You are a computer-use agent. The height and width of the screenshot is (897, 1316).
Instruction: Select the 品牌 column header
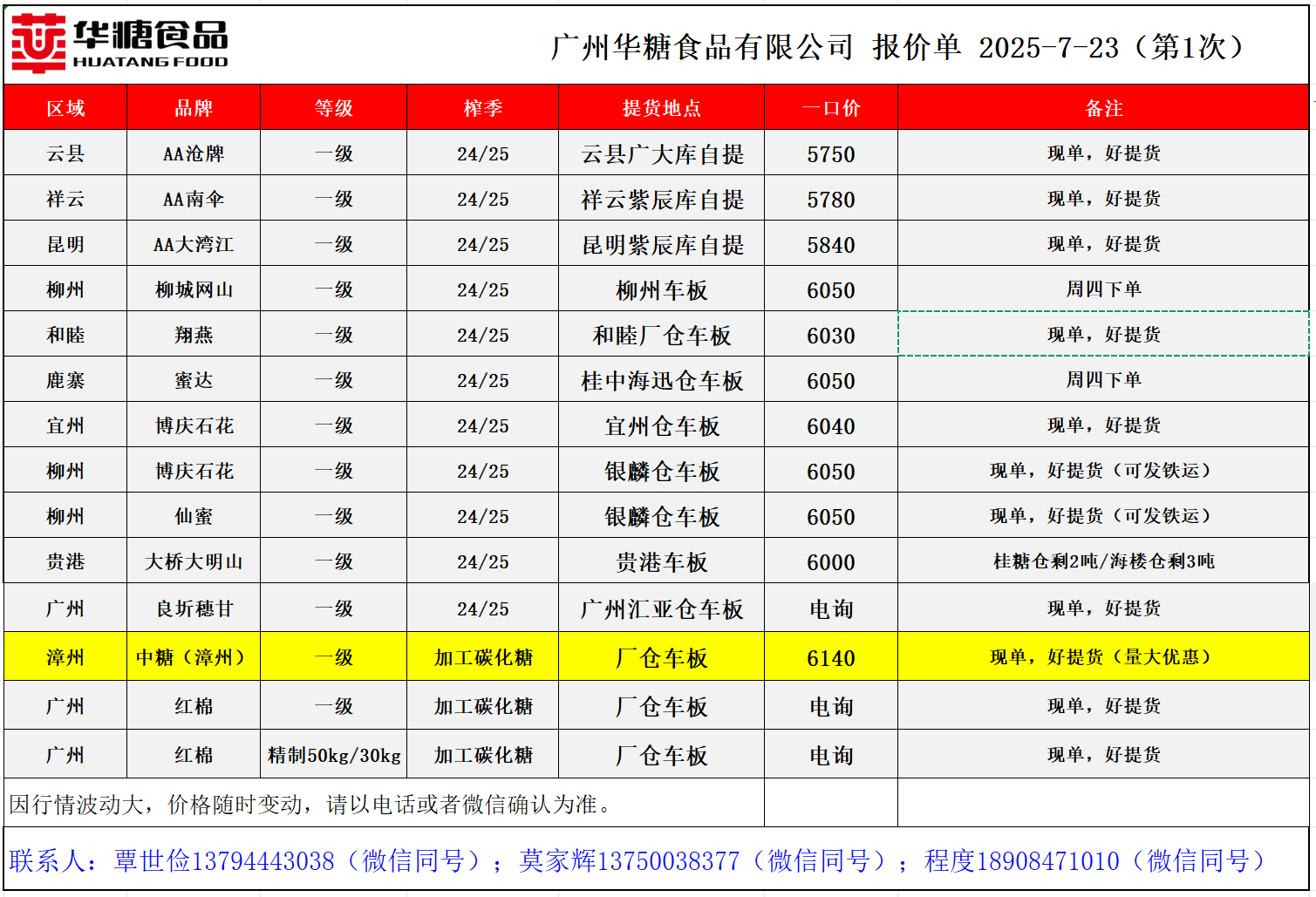pyautogui.click(x=193, y=108)
